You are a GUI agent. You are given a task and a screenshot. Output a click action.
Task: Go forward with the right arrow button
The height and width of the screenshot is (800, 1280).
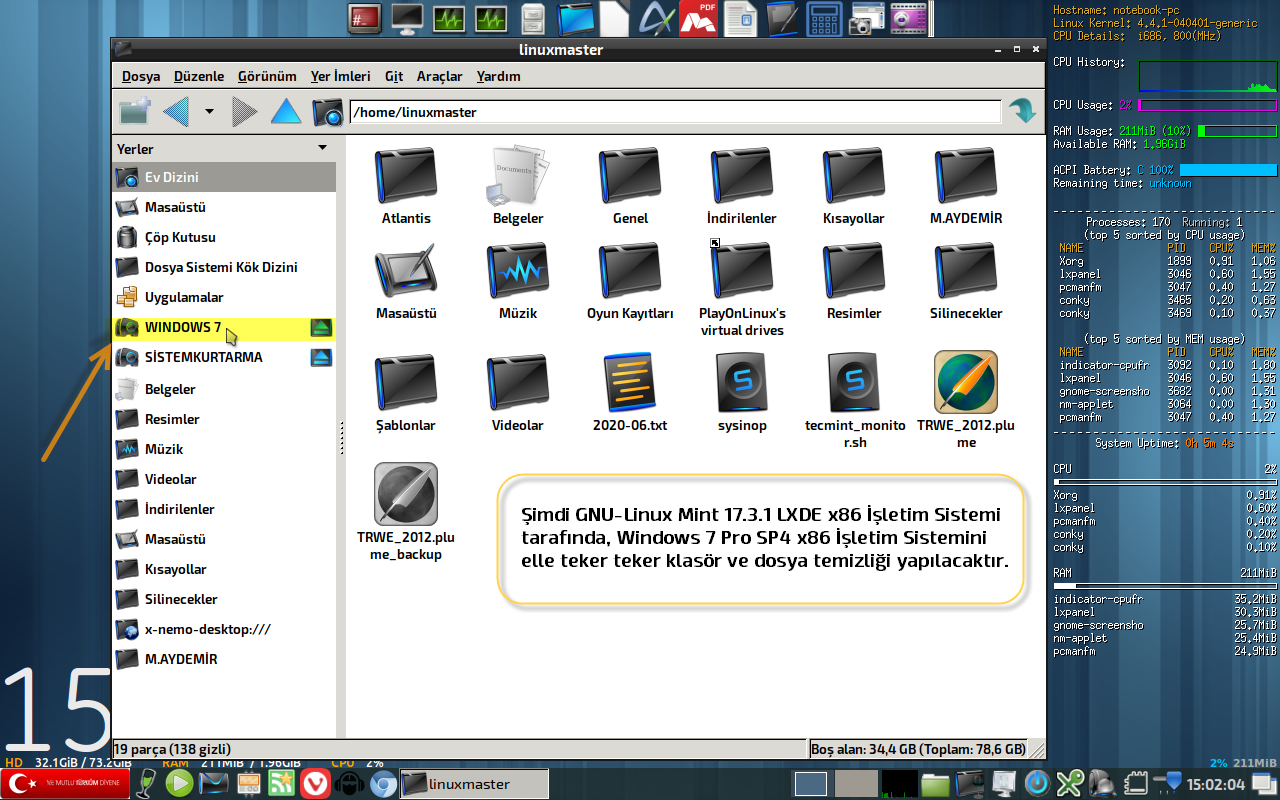(x=244, y=111)
